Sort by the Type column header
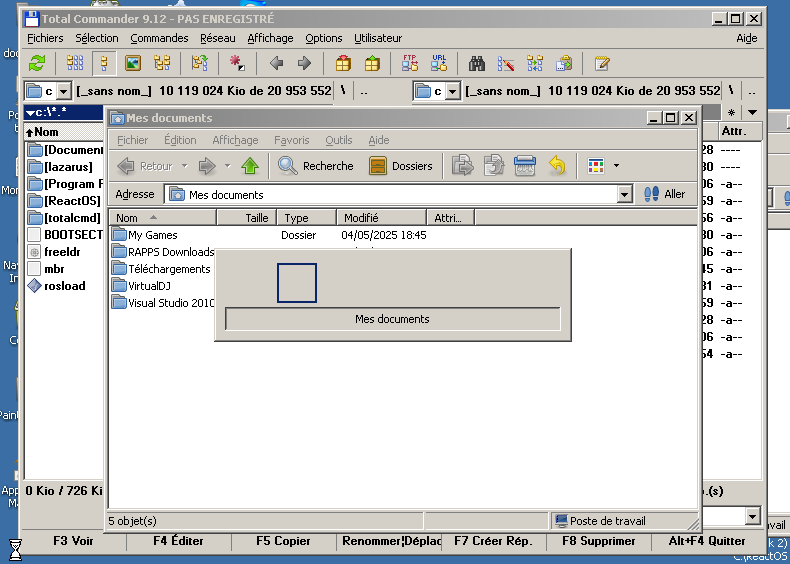This screenshot has width=790, height=564. pyautogui.click(x=306, y=218)
